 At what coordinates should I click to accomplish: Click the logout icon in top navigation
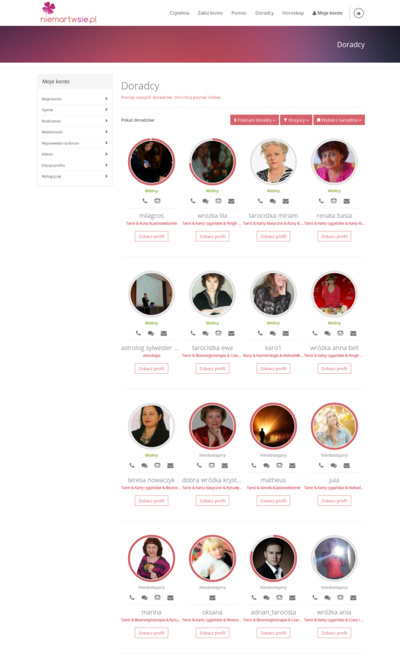358,13
